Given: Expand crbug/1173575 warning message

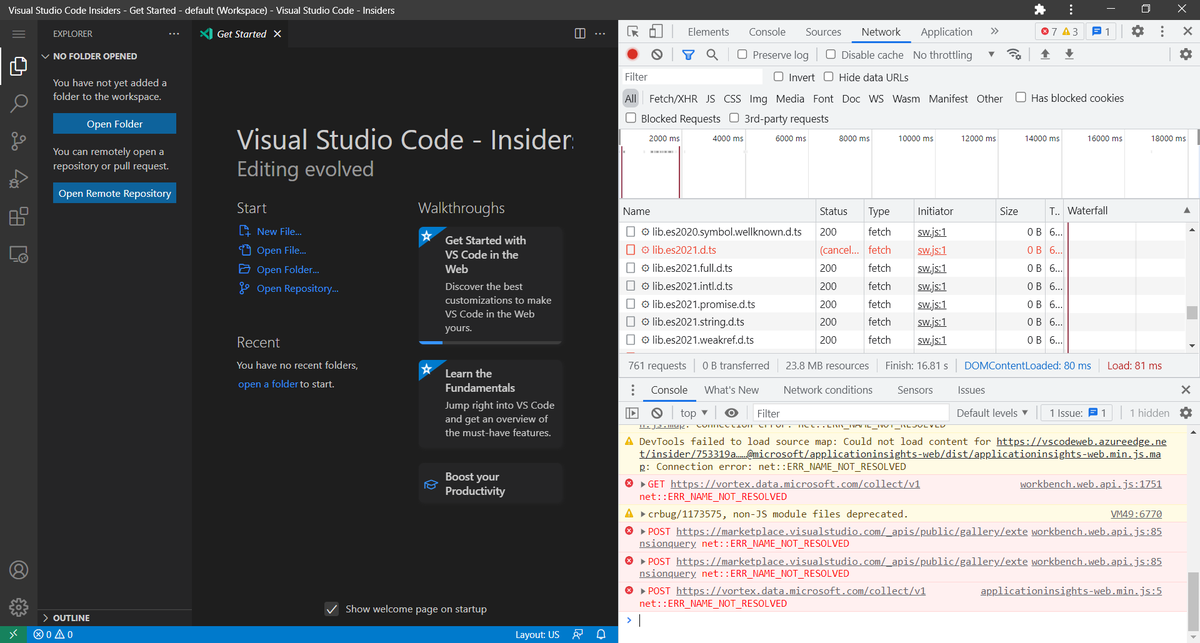Looking at the screenshot, I should (642, 514).
